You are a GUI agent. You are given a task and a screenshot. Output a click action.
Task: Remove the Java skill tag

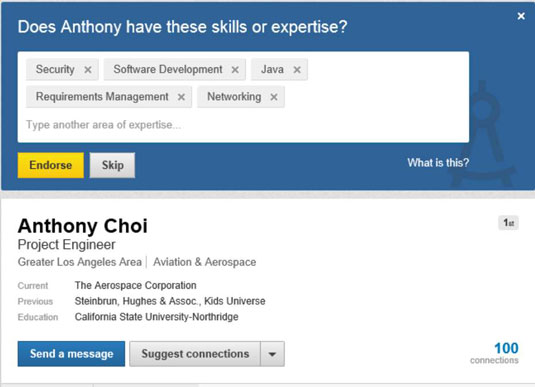pos(297,70)
